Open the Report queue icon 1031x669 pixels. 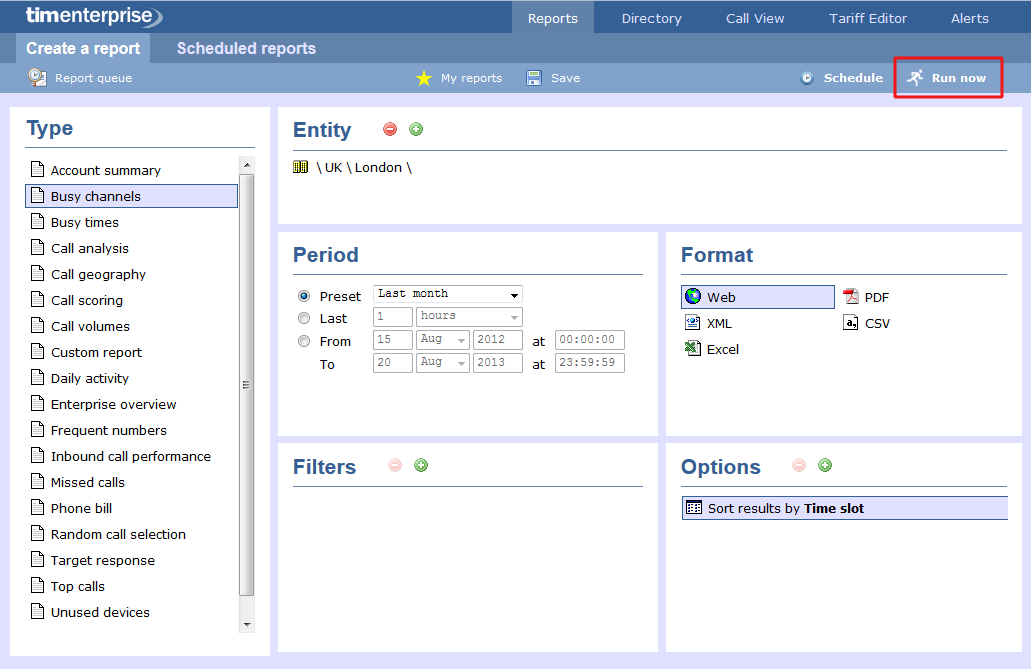pos(37,77)
